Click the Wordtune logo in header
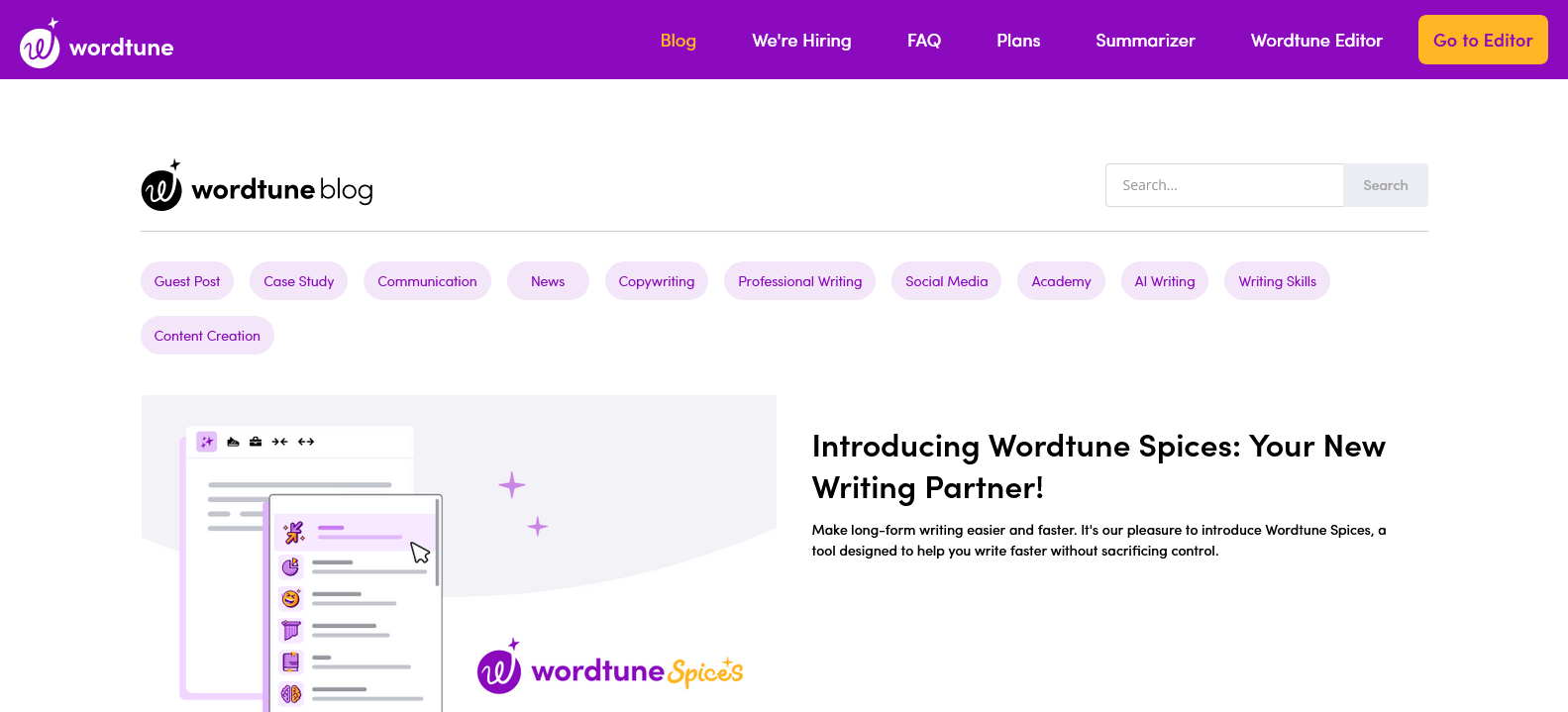The width and height of the screenshot is (1568, 712). pyautogui.click(x=97, y=43)
